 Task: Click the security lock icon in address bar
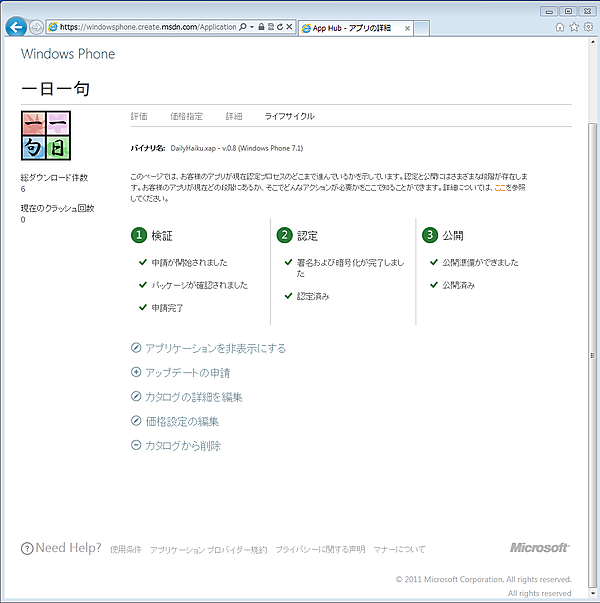[x=261, y=27]
